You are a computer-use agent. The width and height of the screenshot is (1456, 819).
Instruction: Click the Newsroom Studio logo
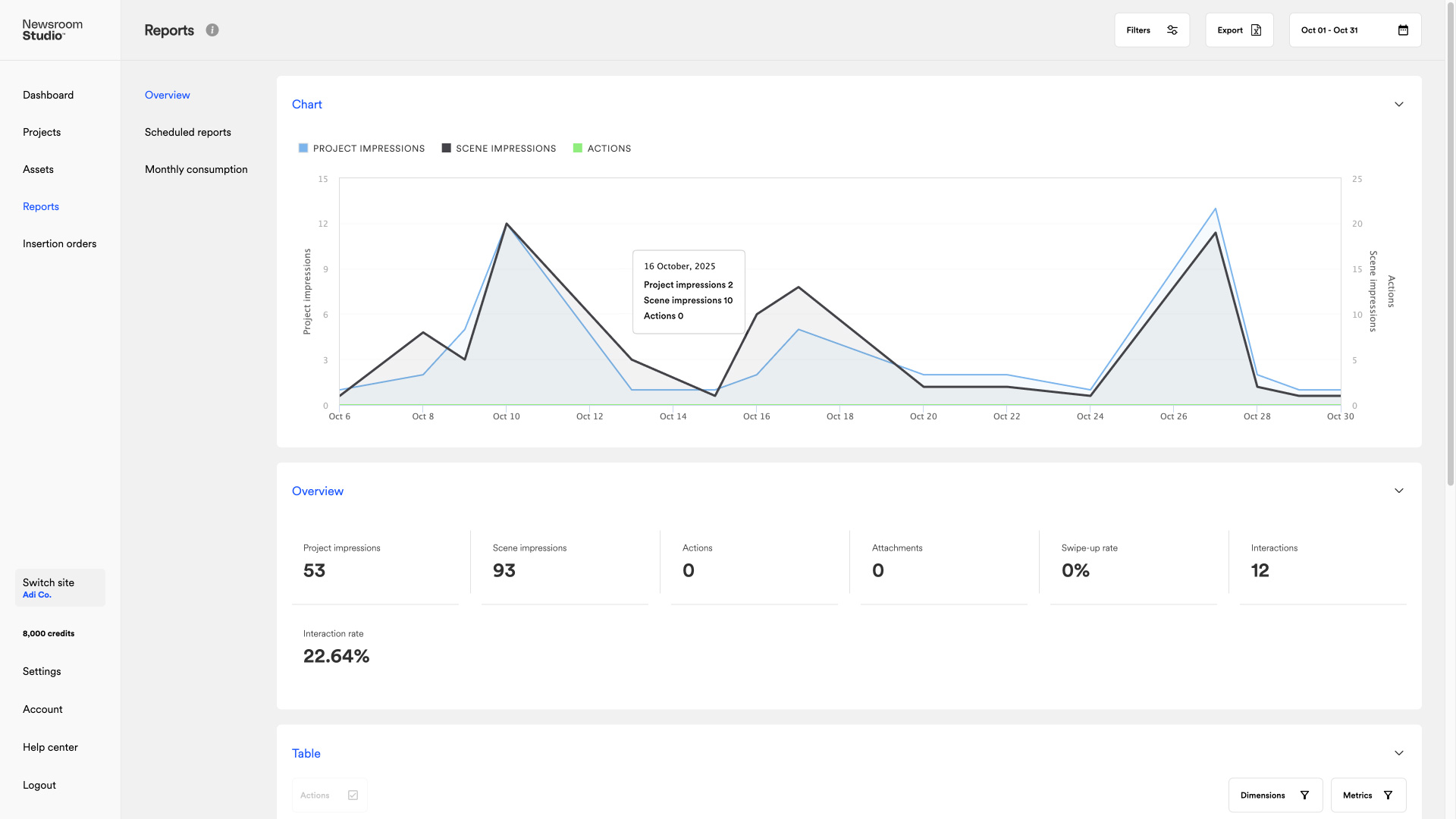pyautogui.click(x=52, y=30)
